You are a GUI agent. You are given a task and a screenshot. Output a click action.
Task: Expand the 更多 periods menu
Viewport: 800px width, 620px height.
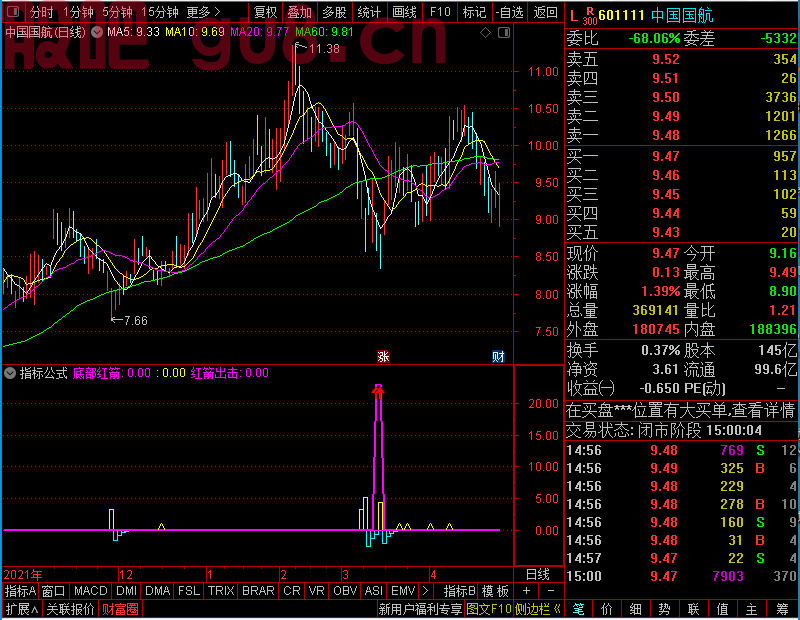coord(203,12)
